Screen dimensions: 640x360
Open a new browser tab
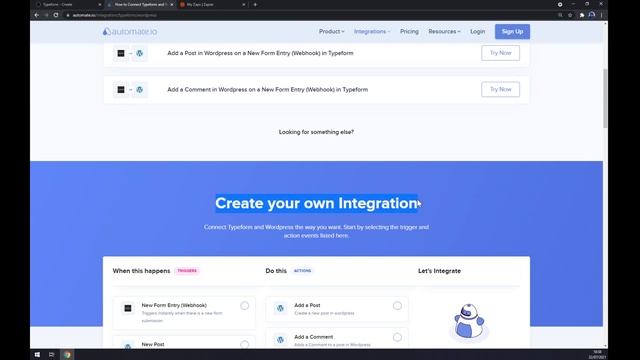(x=255, y=4)
